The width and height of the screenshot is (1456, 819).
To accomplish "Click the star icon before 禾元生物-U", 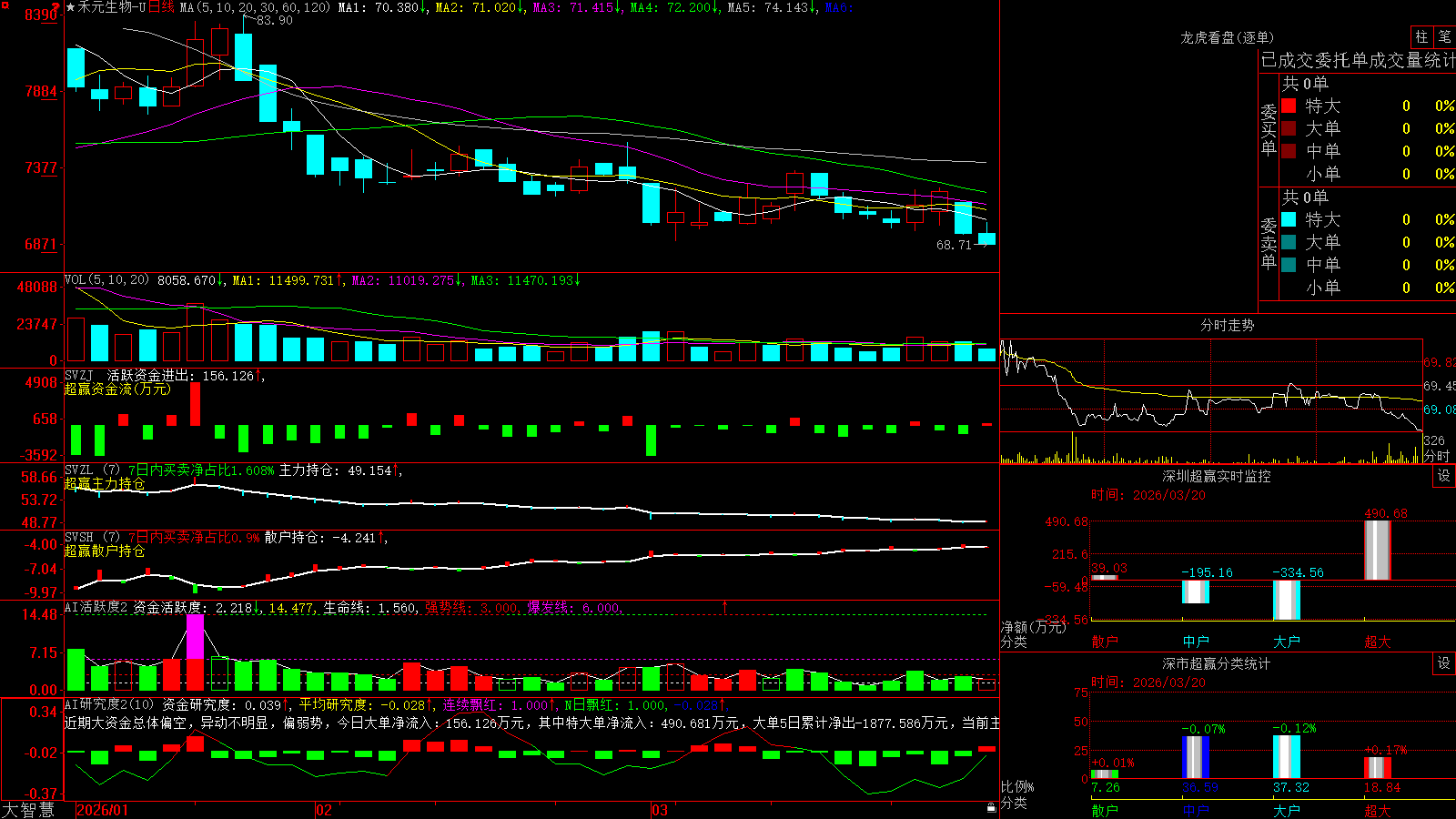I will point(71,7).
